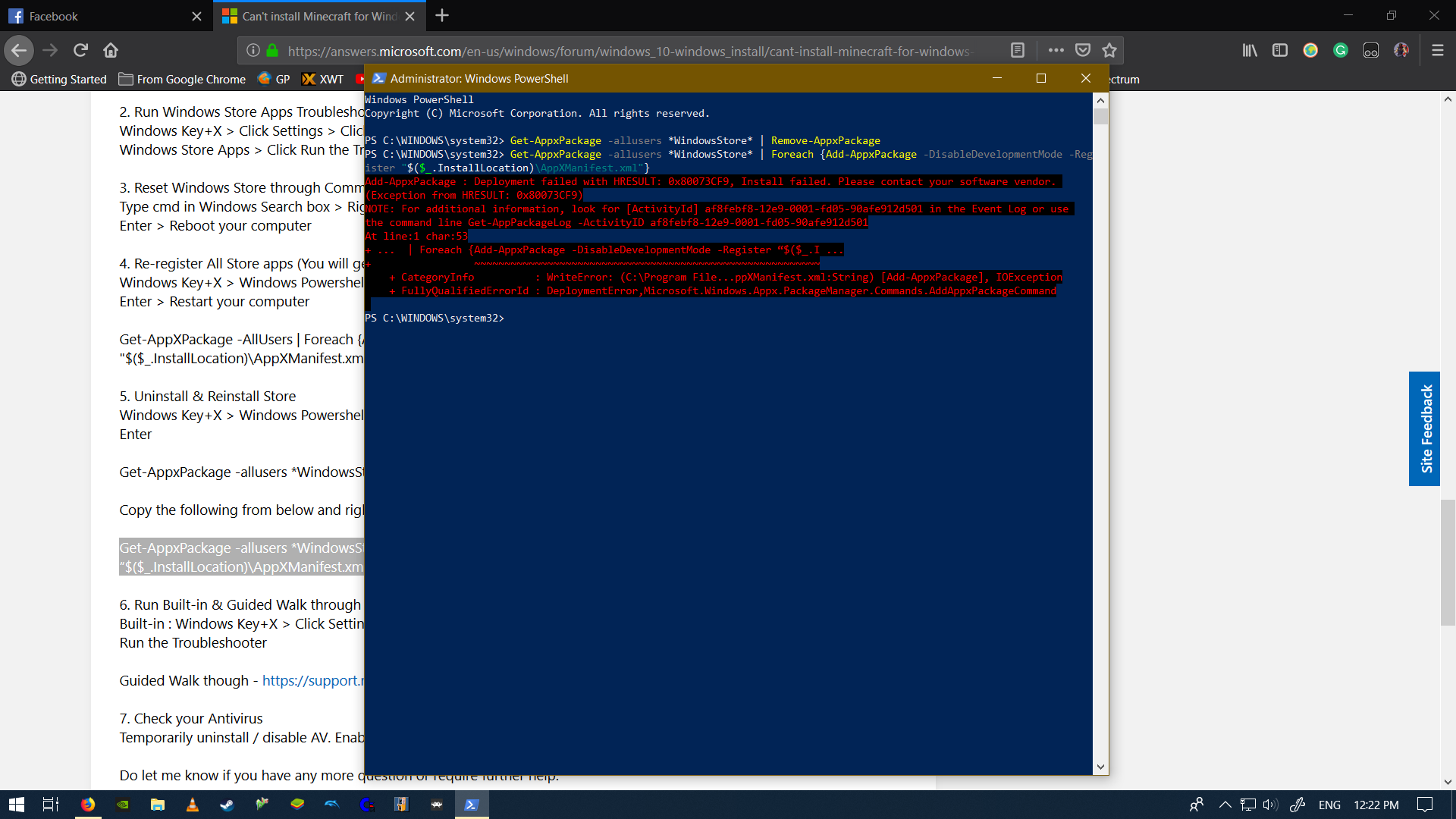Screen dimensions: 1456x819
Task: Maximize the PowerShell window
Action: click(1041, 78)
